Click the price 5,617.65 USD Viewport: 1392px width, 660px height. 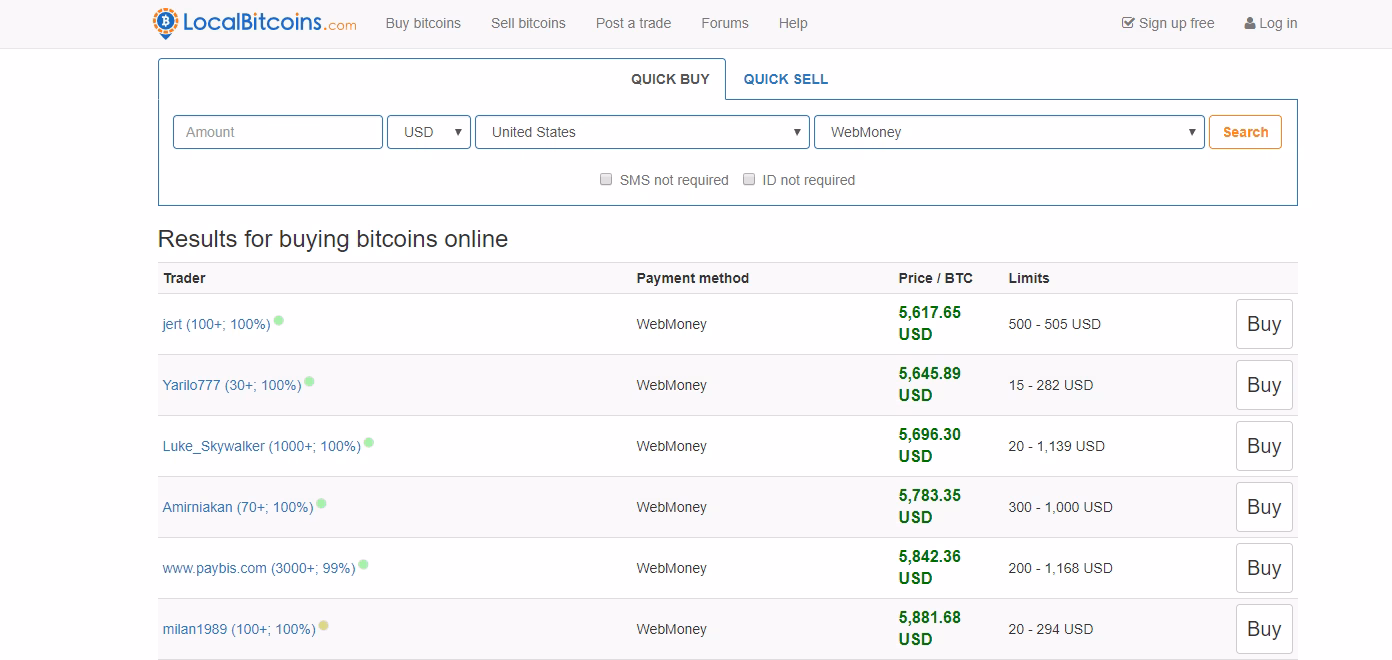pos(930,323)
